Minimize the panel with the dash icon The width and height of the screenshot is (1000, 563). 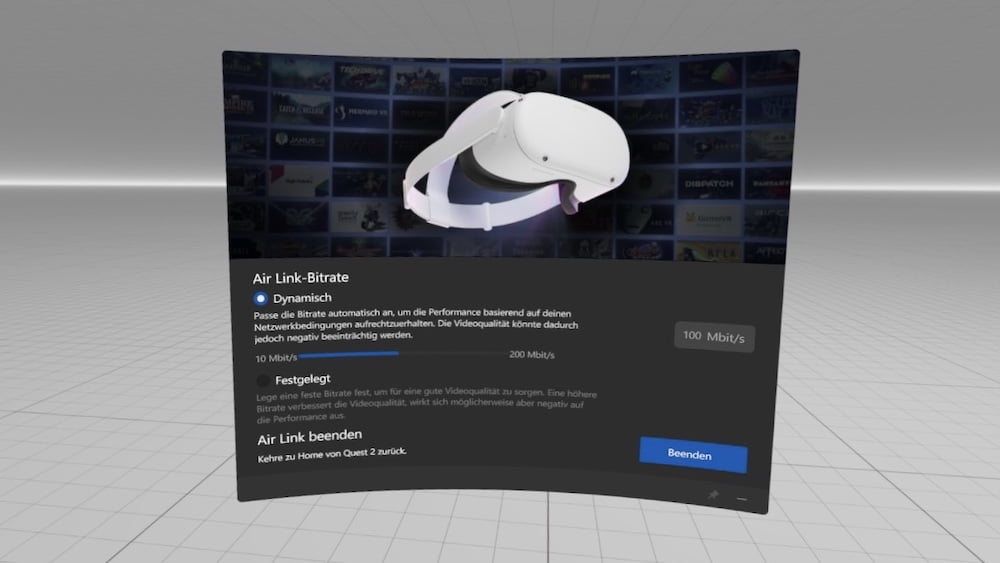point(741,496)
